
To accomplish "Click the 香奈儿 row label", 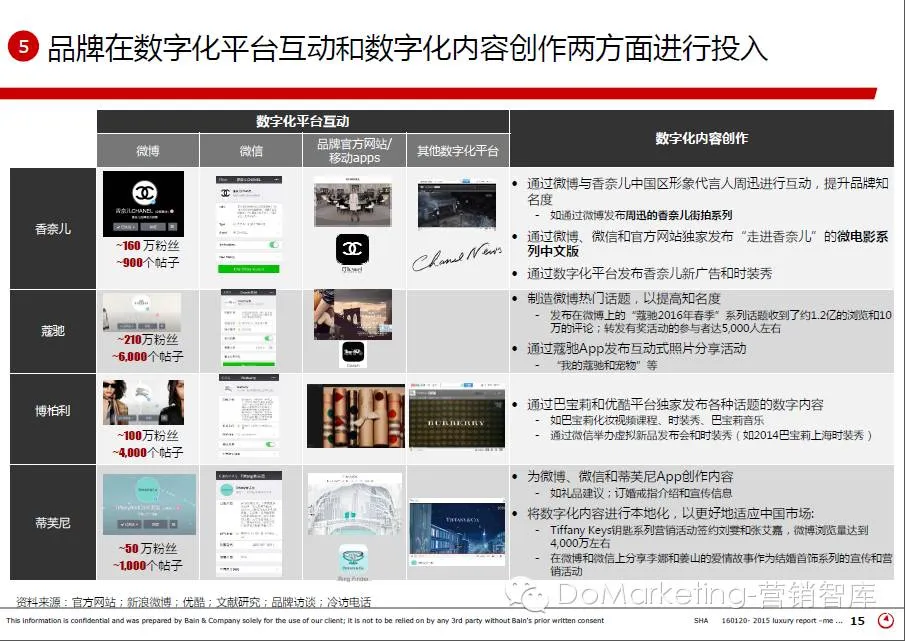I will (53, 228).
